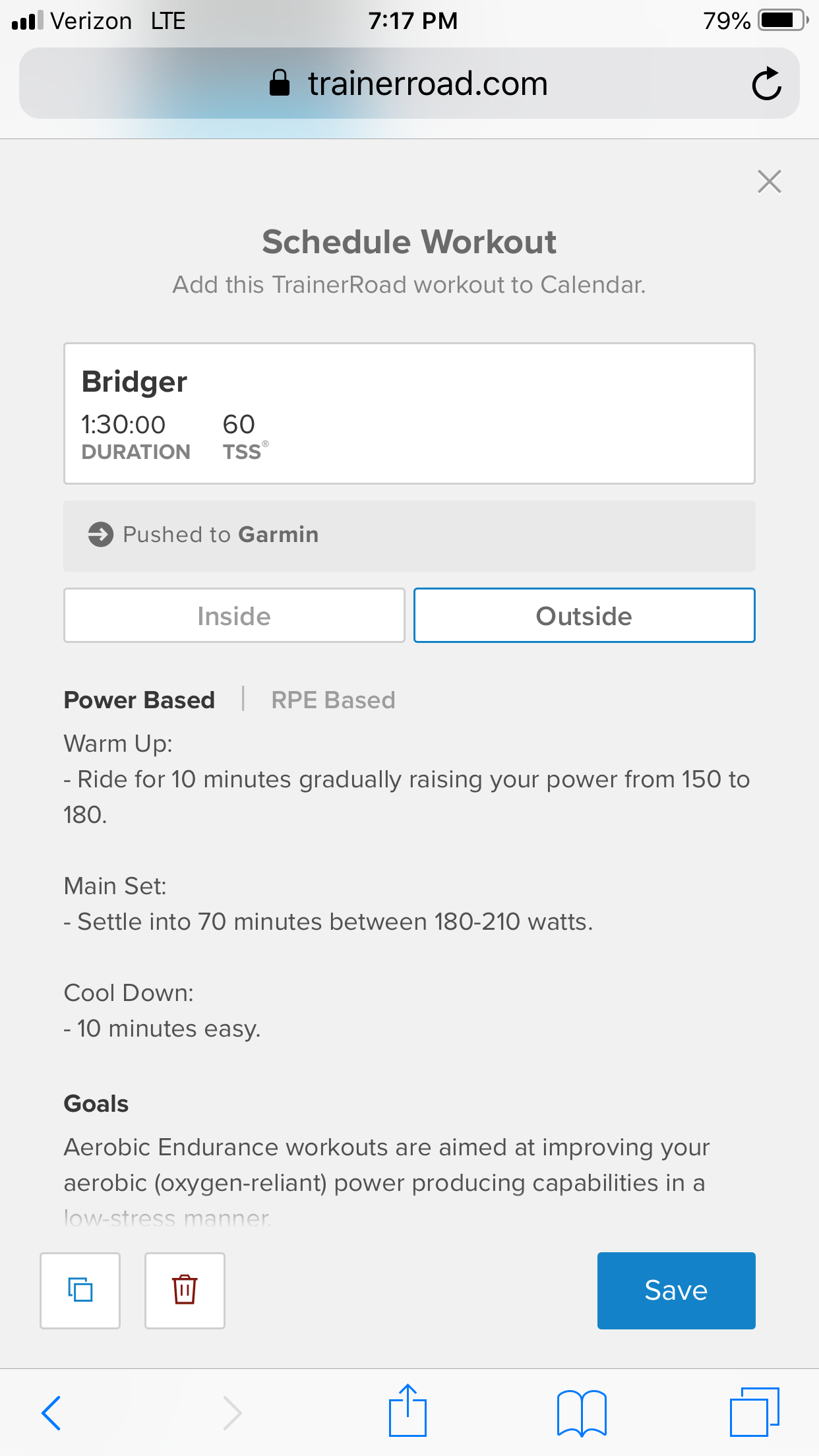Open Safari bookmarks

[x=582, y=1412]
